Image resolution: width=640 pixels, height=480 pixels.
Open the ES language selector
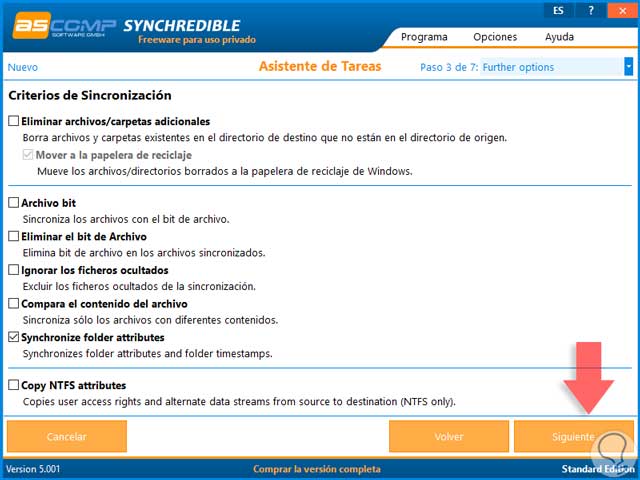point(558,10)
